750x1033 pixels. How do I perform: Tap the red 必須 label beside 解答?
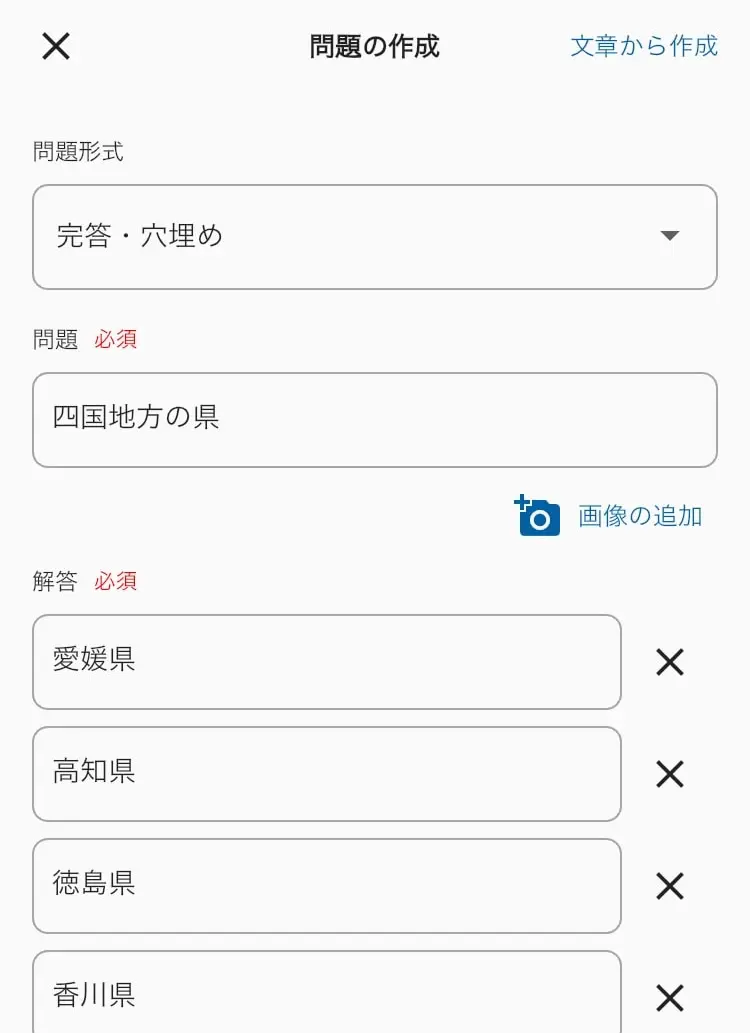(115, 581)
